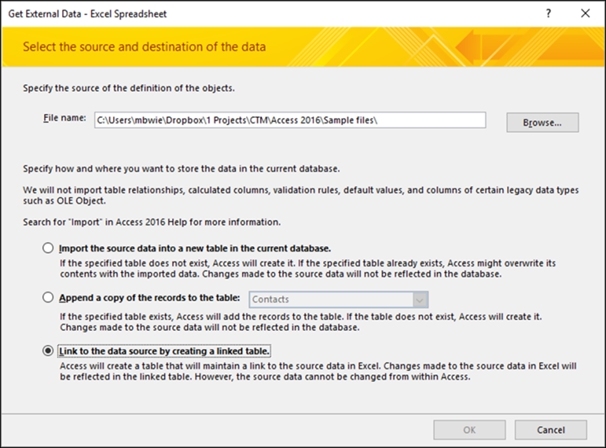This screenshot has width=606, height=448.
Task: Click the OK button
Action: (x=469, y=430)
